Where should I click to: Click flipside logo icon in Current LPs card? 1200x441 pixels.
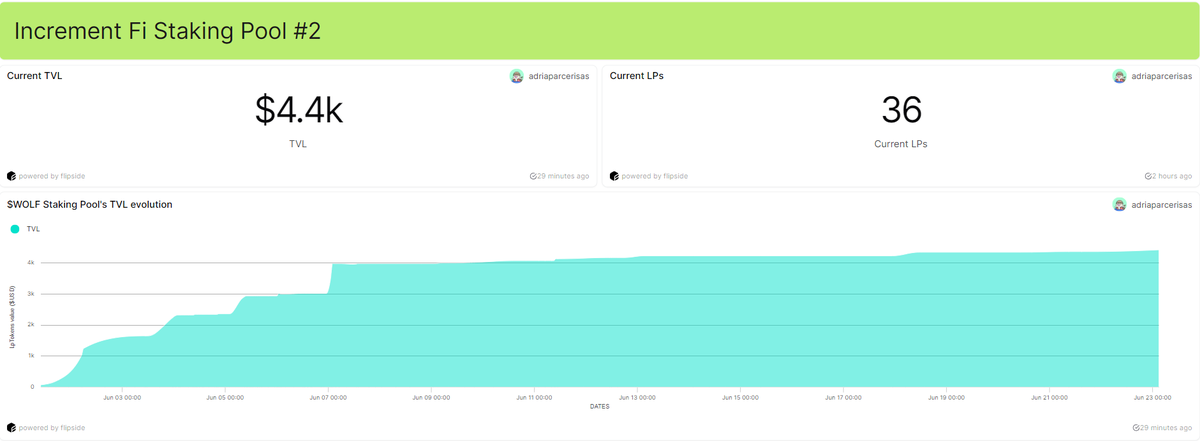[x=614, y=176]
